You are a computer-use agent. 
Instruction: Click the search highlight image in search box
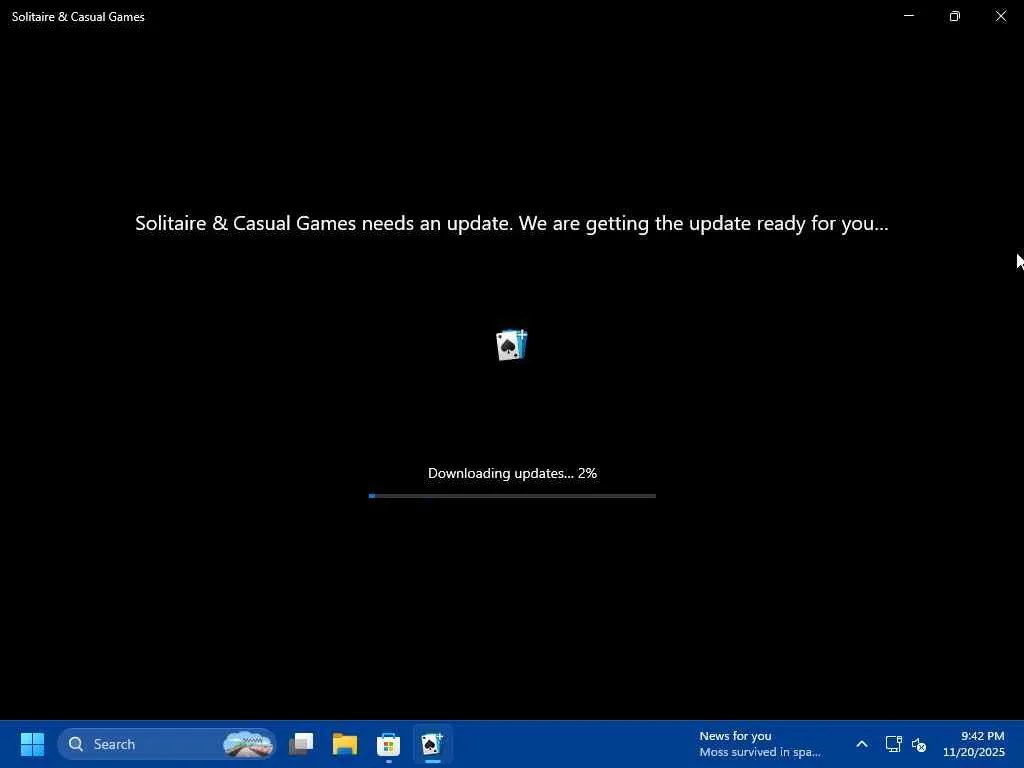point(248,744)
